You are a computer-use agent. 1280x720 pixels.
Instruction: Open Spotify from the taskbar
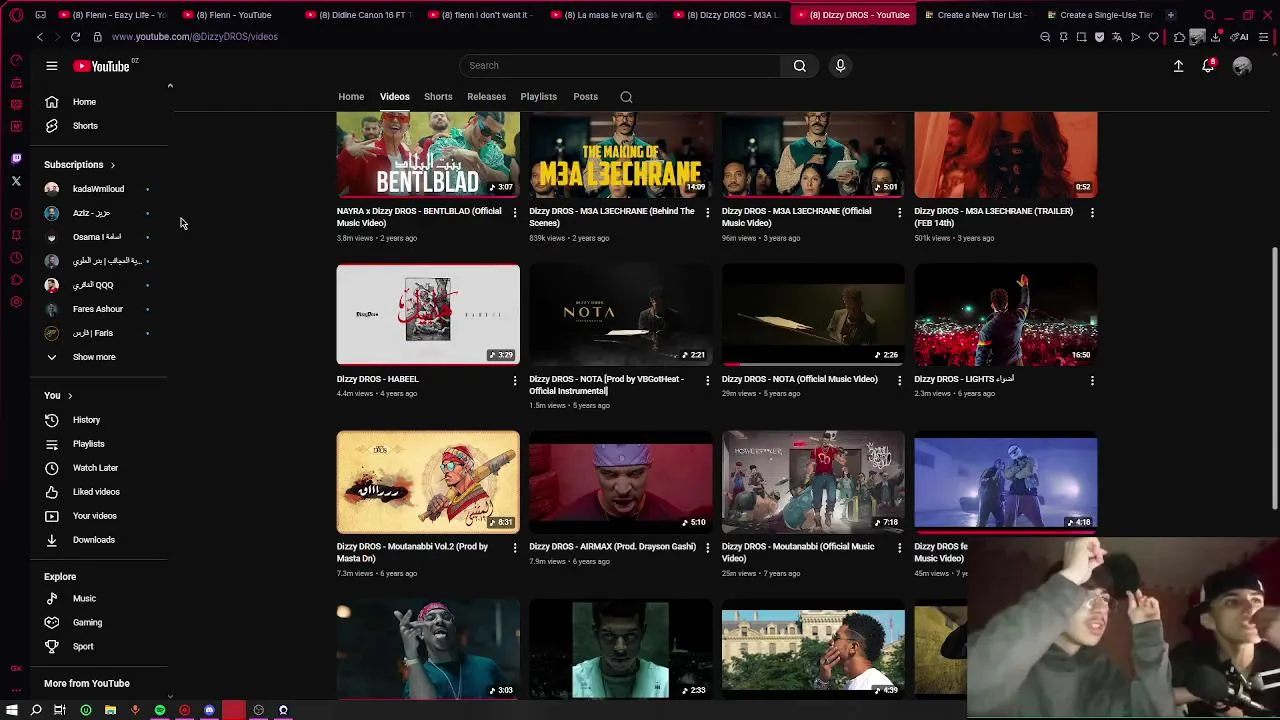click(160, 710)
